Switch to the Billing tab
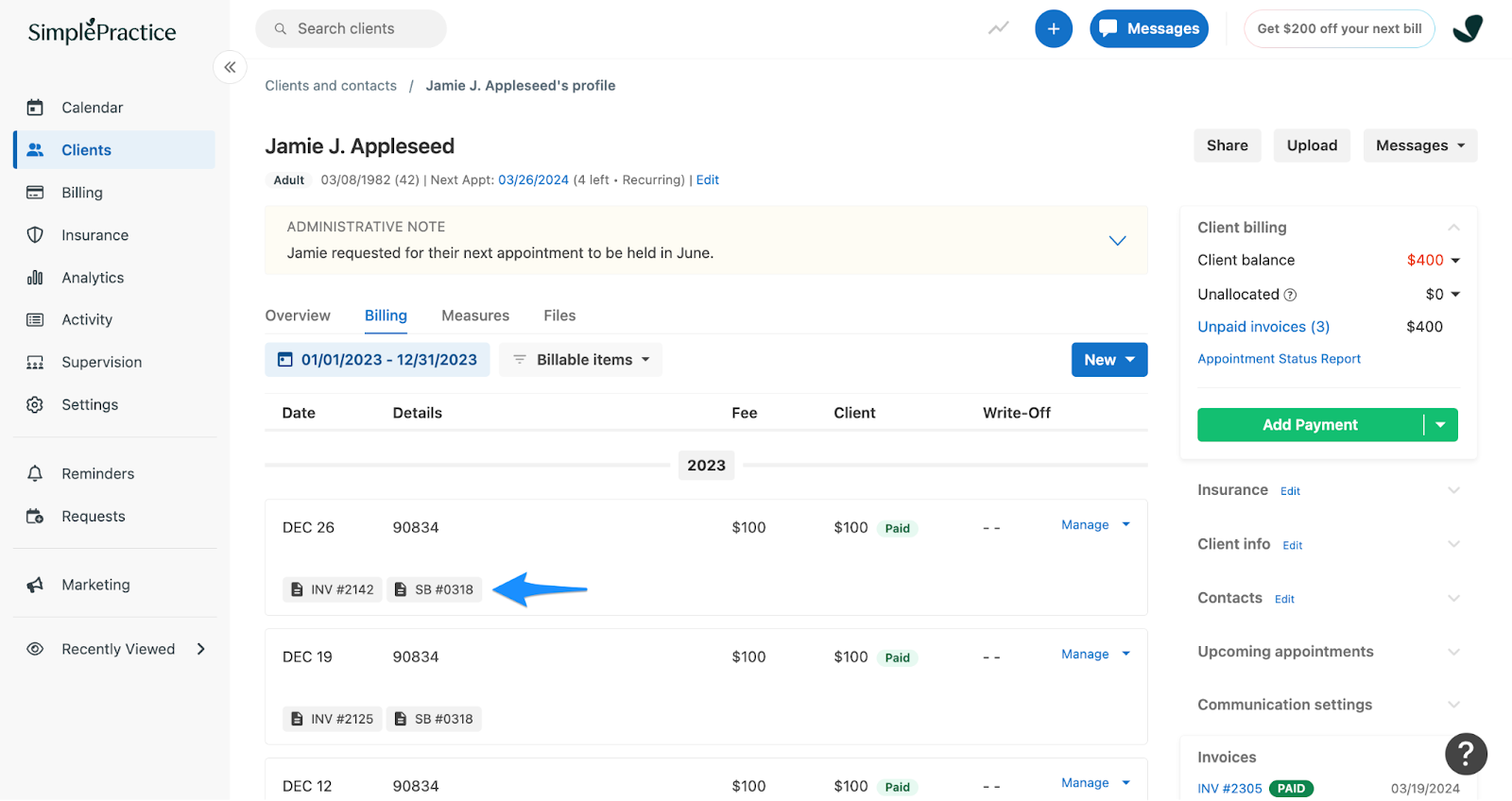Image resolution: width=1512 pixels, height=801 pixels. [386, 315]
